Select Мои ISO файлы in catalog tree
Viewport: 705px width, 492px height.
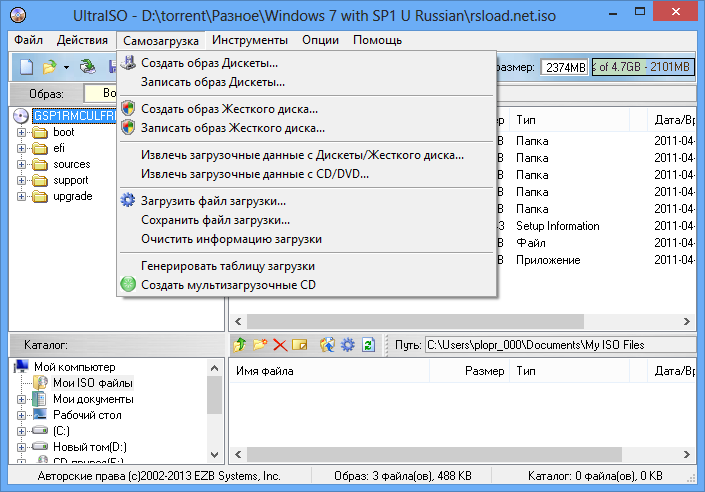pyautogui.click(x=93, y=383)
